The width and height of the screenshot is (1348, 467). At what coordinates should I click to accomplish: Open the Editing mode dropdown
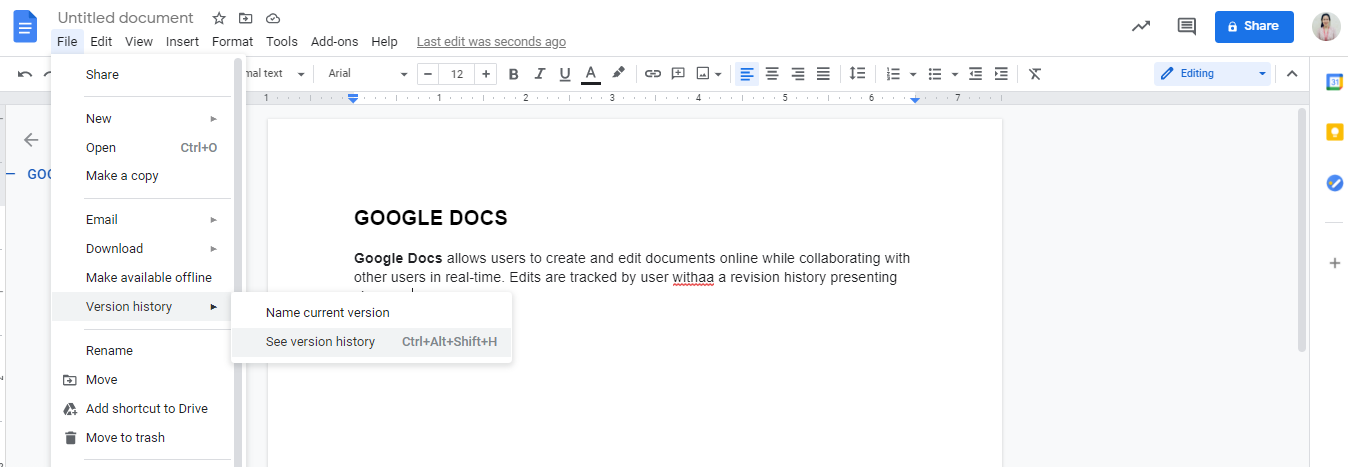tap(1212, 74)
